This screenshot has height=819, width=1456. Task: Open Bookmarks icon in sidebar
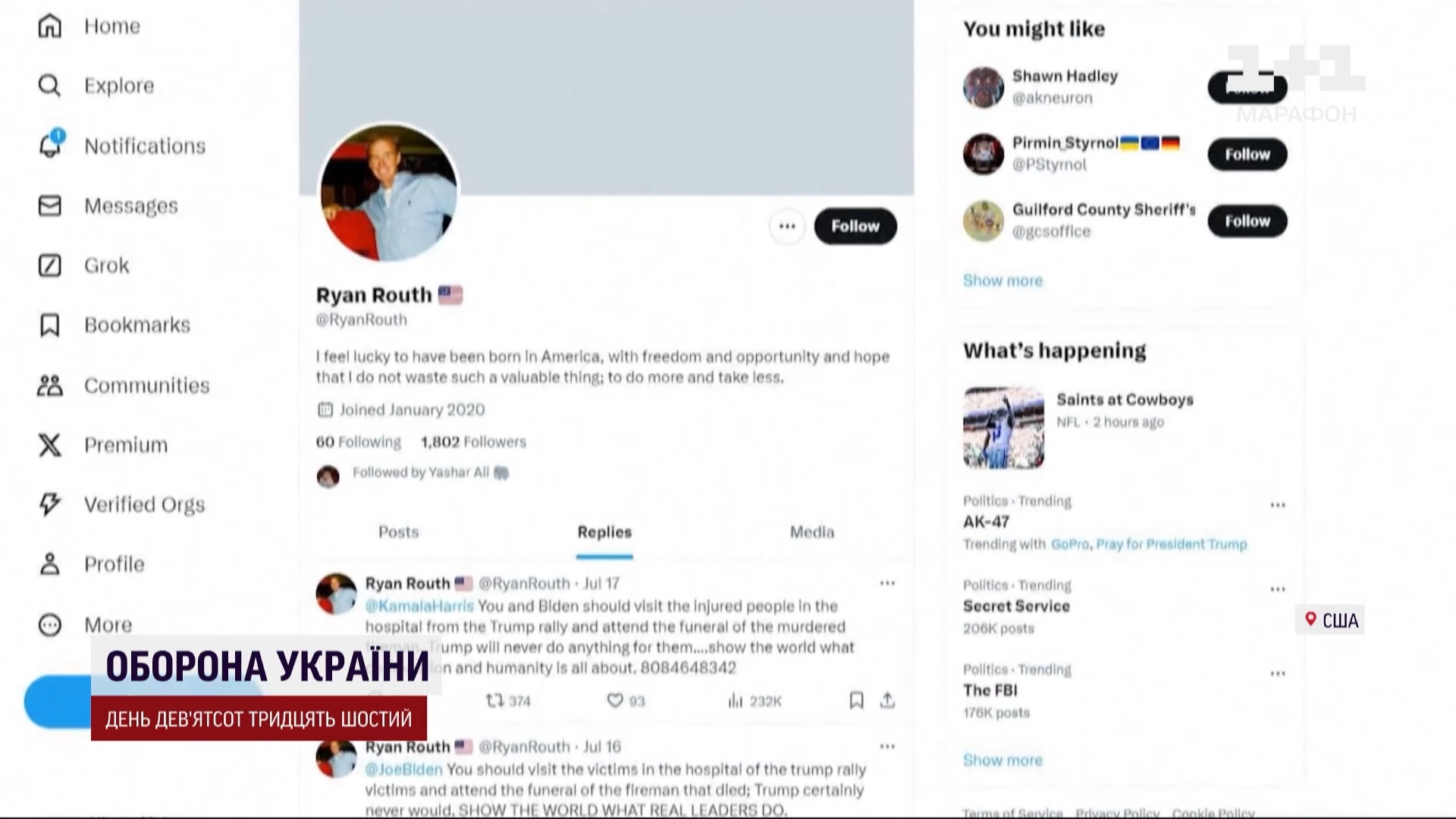(x=49, y=325)
